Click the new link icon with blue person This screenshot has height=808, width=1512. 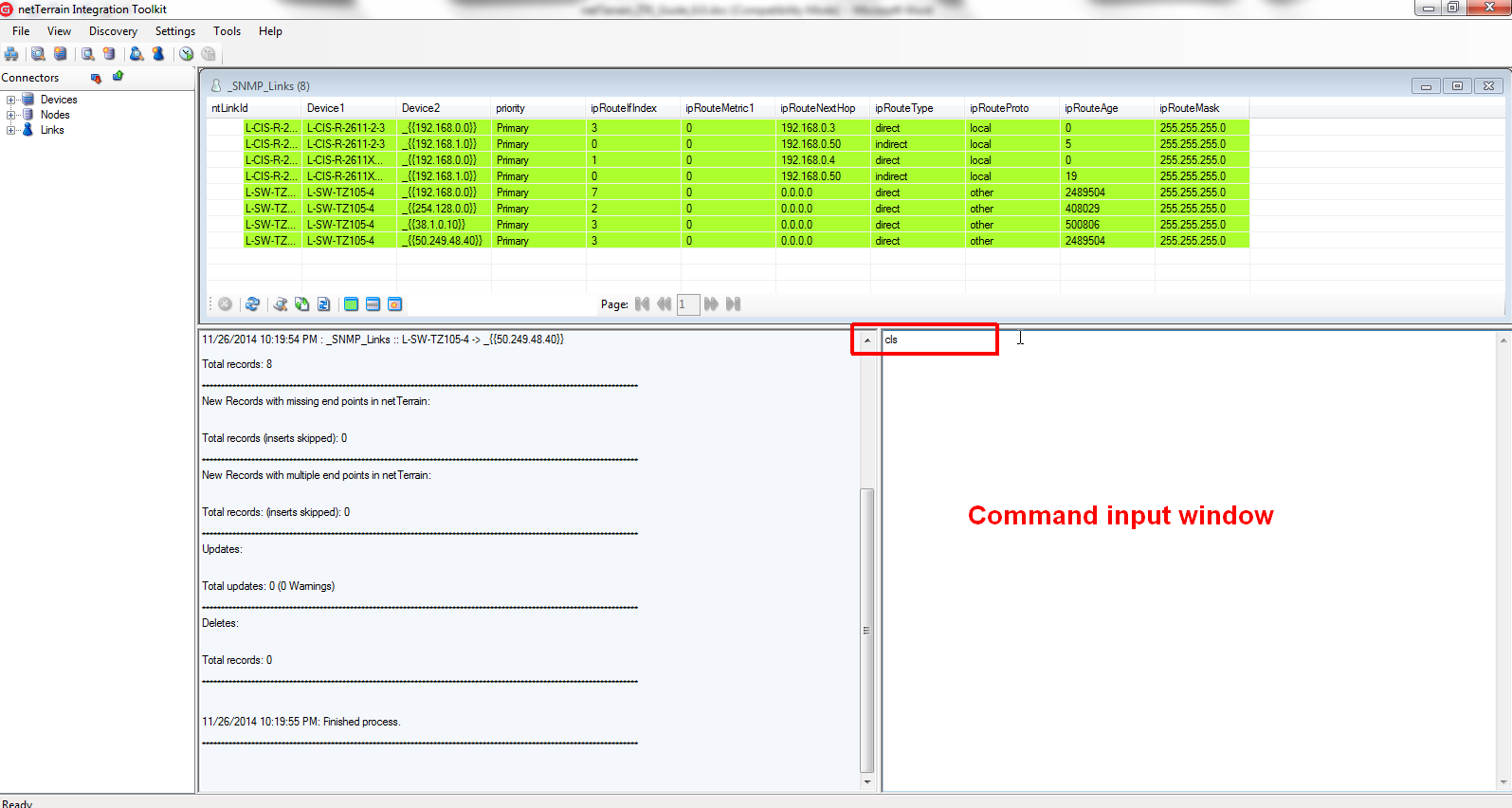click(158, 54)
